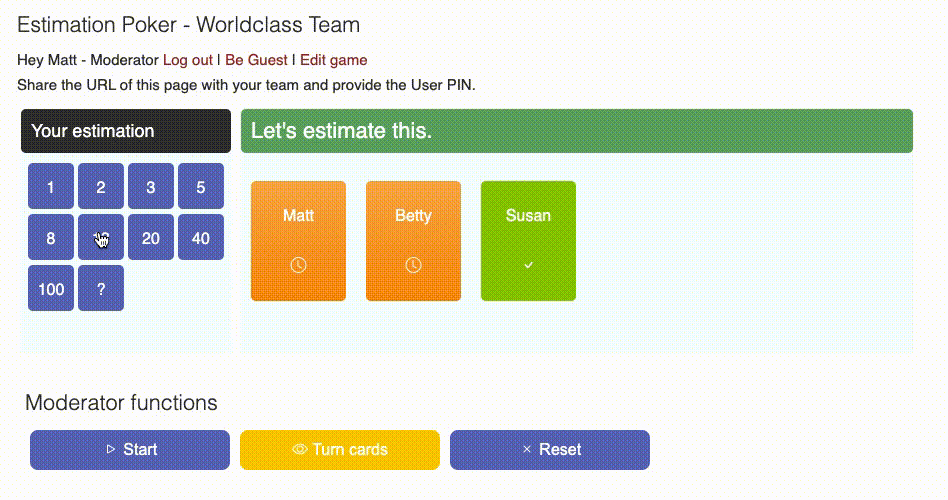Select estimation card 5
Screen dimensions: 948x500
tap(201, 187)
